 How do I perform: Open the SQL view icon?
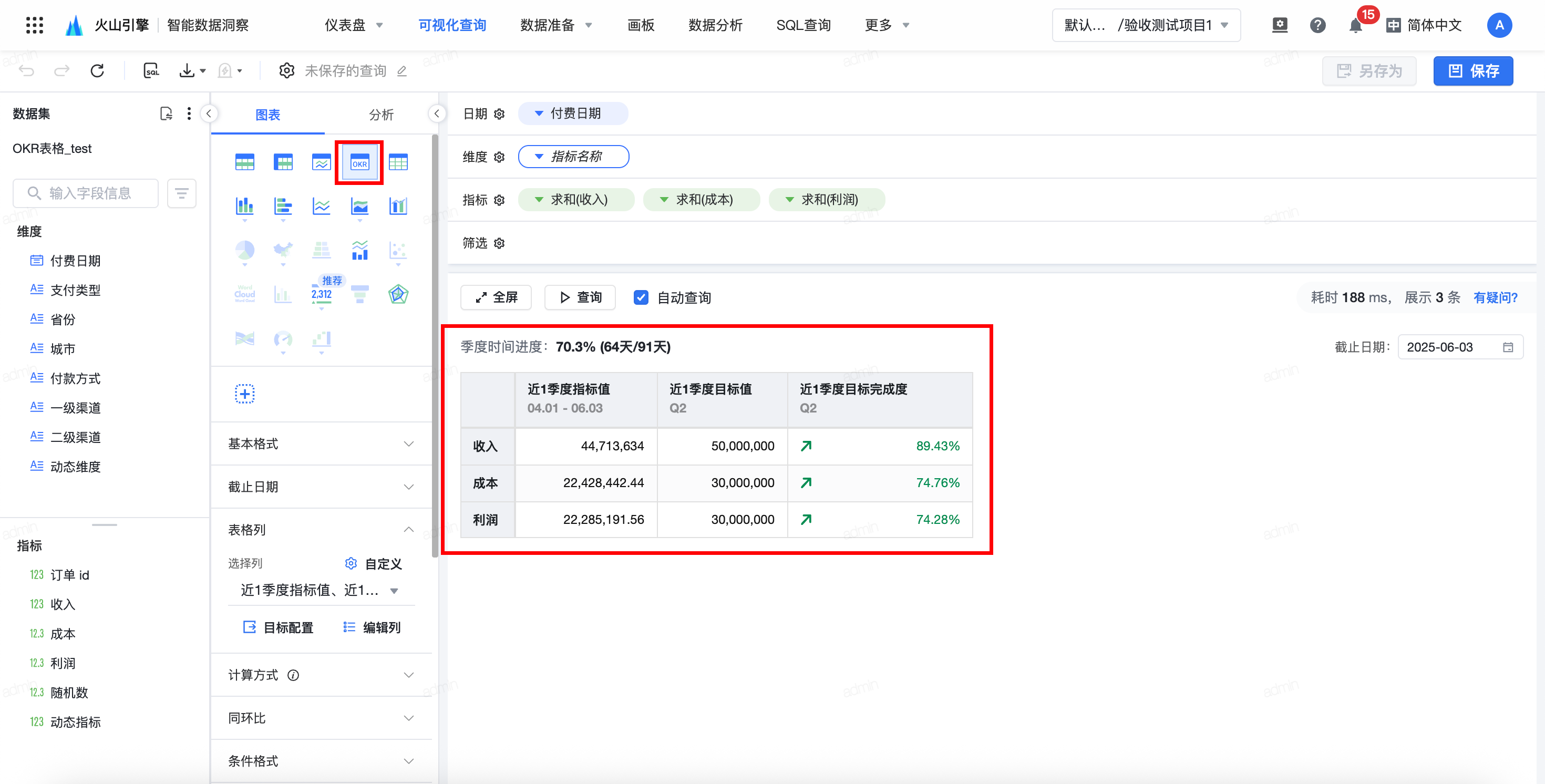pyautogui.click(x=151, y=71)
